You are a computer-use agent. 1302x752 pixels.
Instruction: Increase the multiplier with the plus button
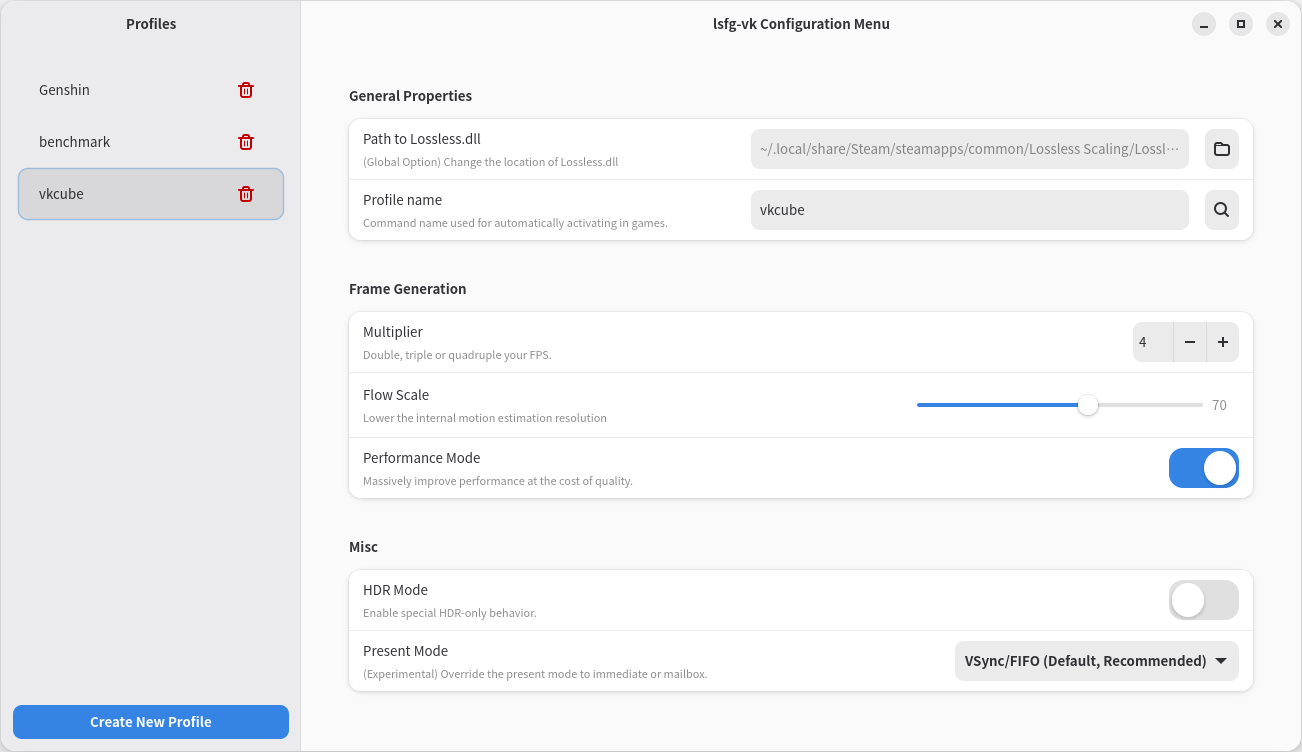click(1222, 342)
